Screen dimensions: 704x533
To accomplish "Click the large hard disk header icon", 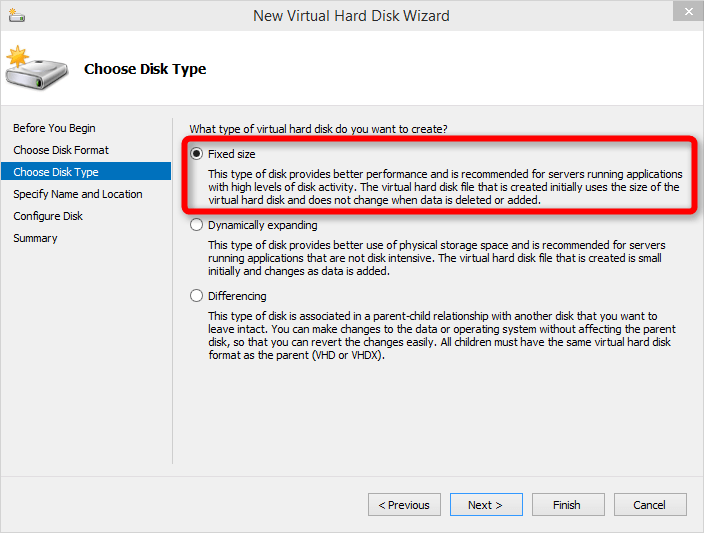I will coord(37,68).
